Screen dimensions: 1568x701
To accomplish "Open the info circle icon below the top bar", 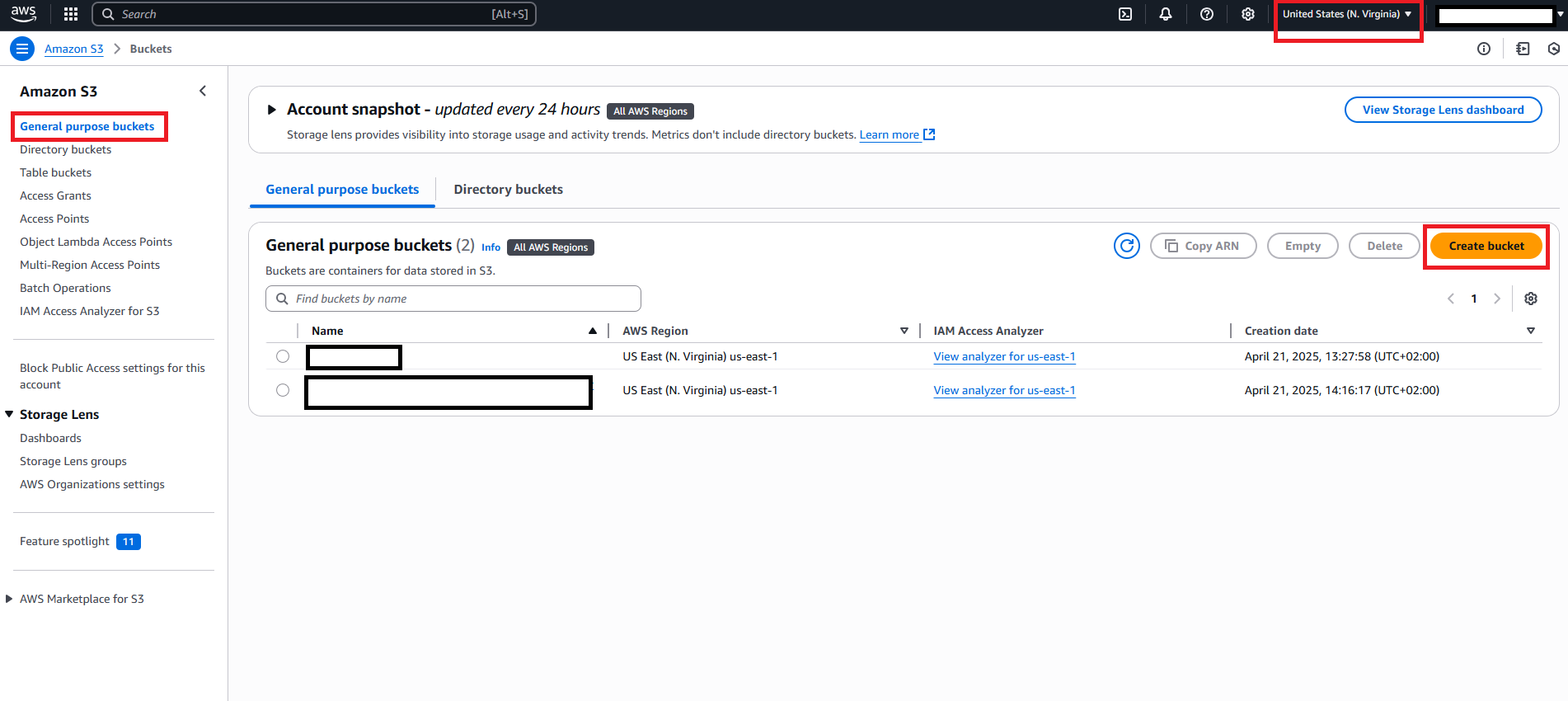I will [1484, 49].
